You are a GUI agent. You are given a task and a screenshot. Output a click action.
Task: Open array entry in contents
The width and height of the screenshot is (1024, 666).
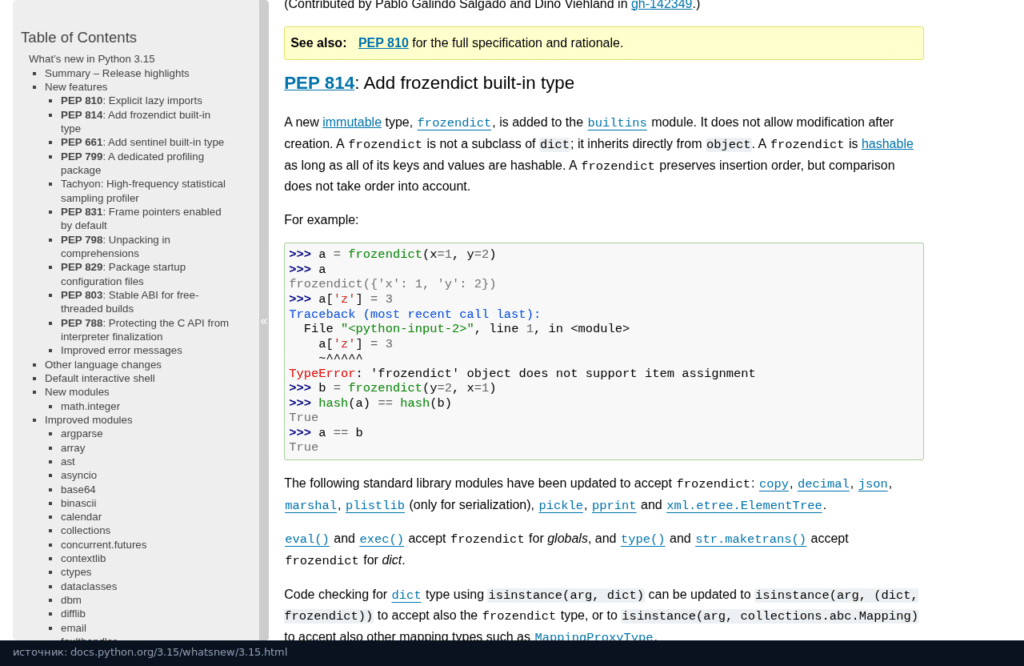[x=72, y=448]
